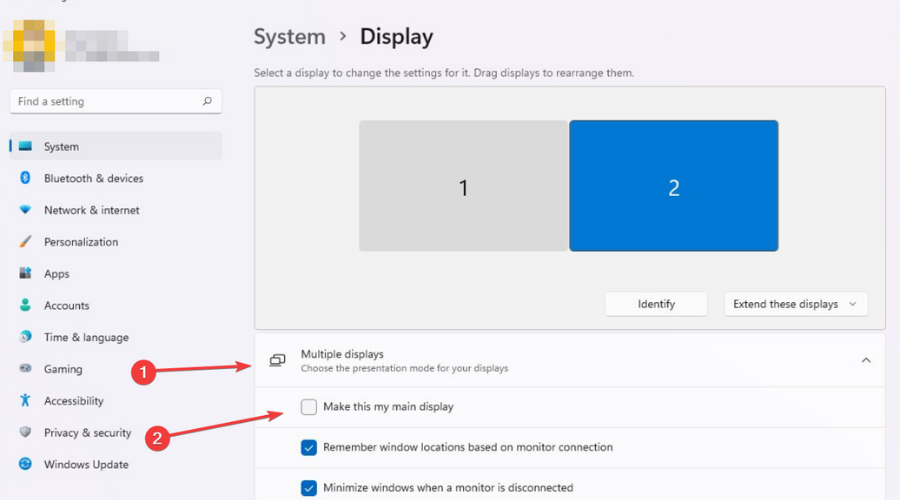Screen dimensions: 900x500
Task: Click the Network & internet wifi icon
Action: [25, 210]
